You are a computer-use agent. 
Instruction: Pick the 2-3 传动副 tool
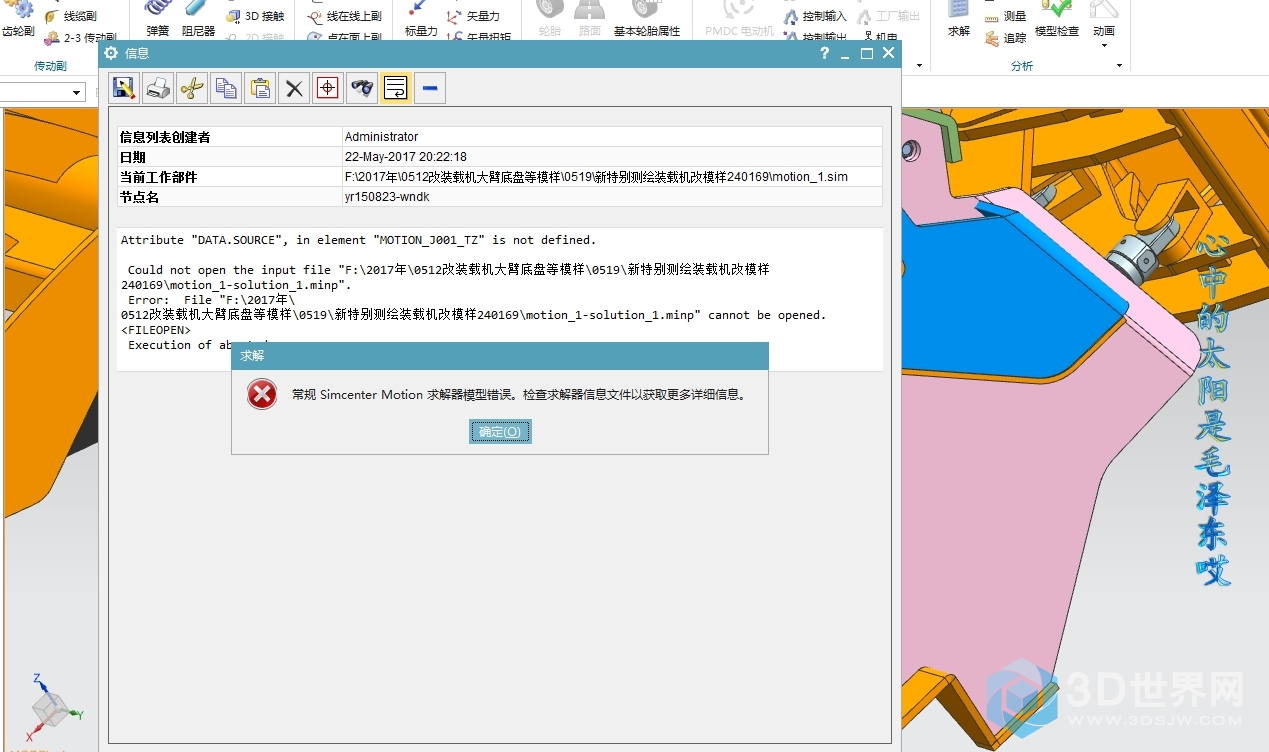tap(80, 38)
